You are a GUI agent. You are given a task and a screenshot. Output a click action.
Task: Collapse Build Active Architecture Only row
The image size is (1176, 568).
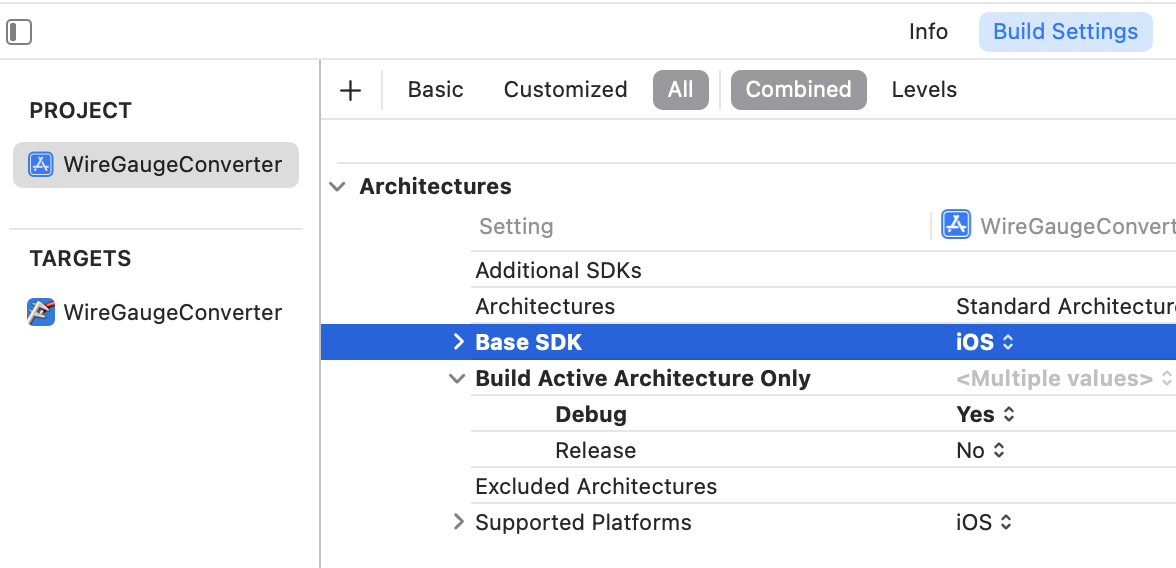click(x=457, y=378)
